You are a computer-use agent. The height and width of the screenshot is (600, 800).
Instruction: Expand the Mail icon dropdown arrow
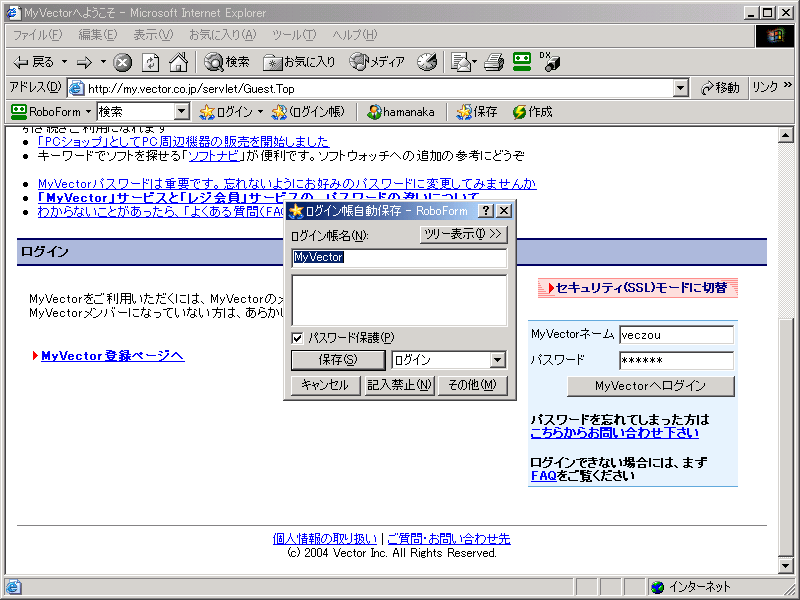pyautogui.click(x=474, y=62)
